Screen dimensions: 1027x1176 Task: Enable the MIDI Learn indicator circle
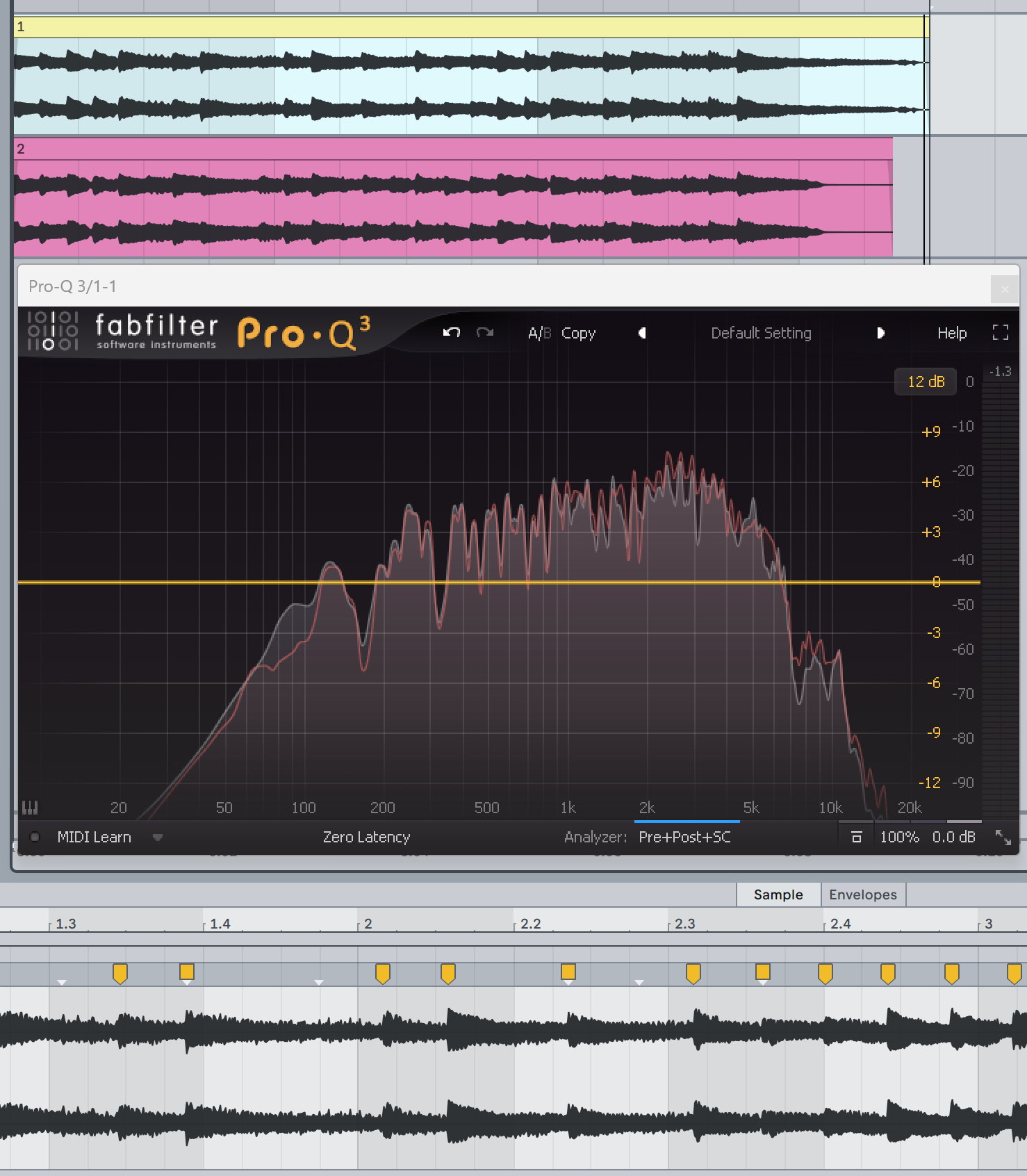pos(35,837)
